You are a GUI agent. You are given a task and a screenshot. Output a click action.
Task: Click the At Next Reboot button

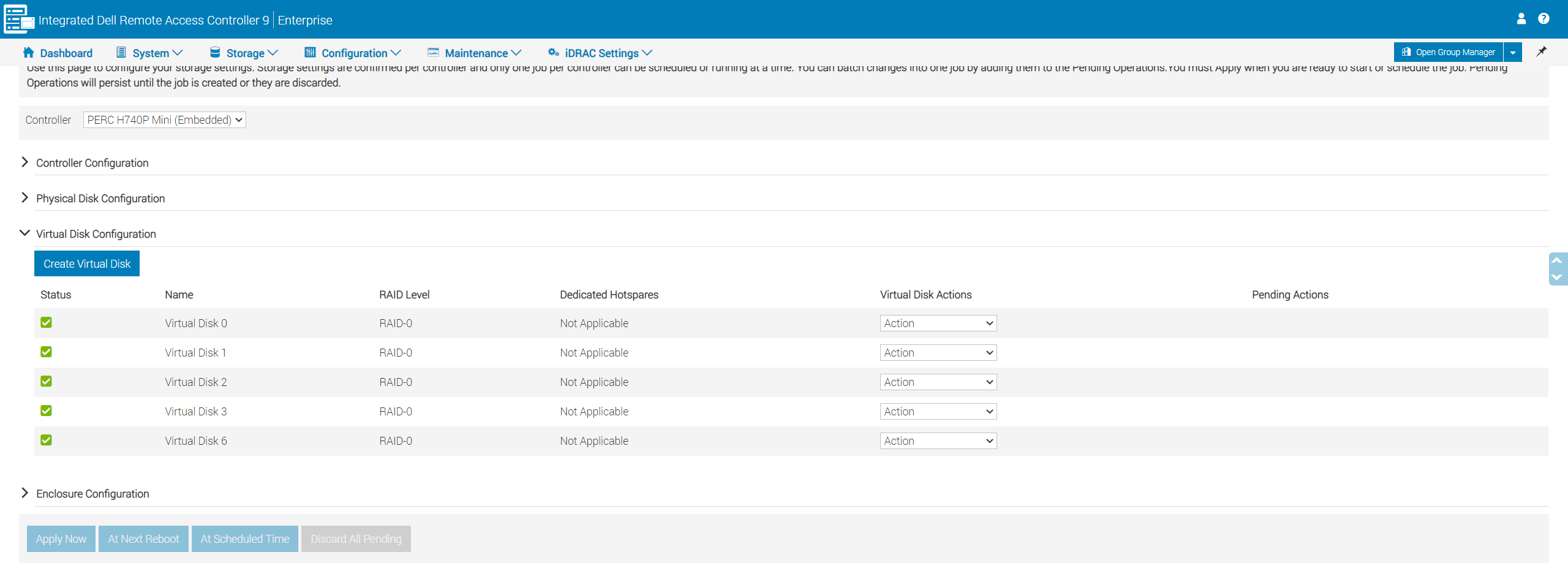click(x=144, y=539)
